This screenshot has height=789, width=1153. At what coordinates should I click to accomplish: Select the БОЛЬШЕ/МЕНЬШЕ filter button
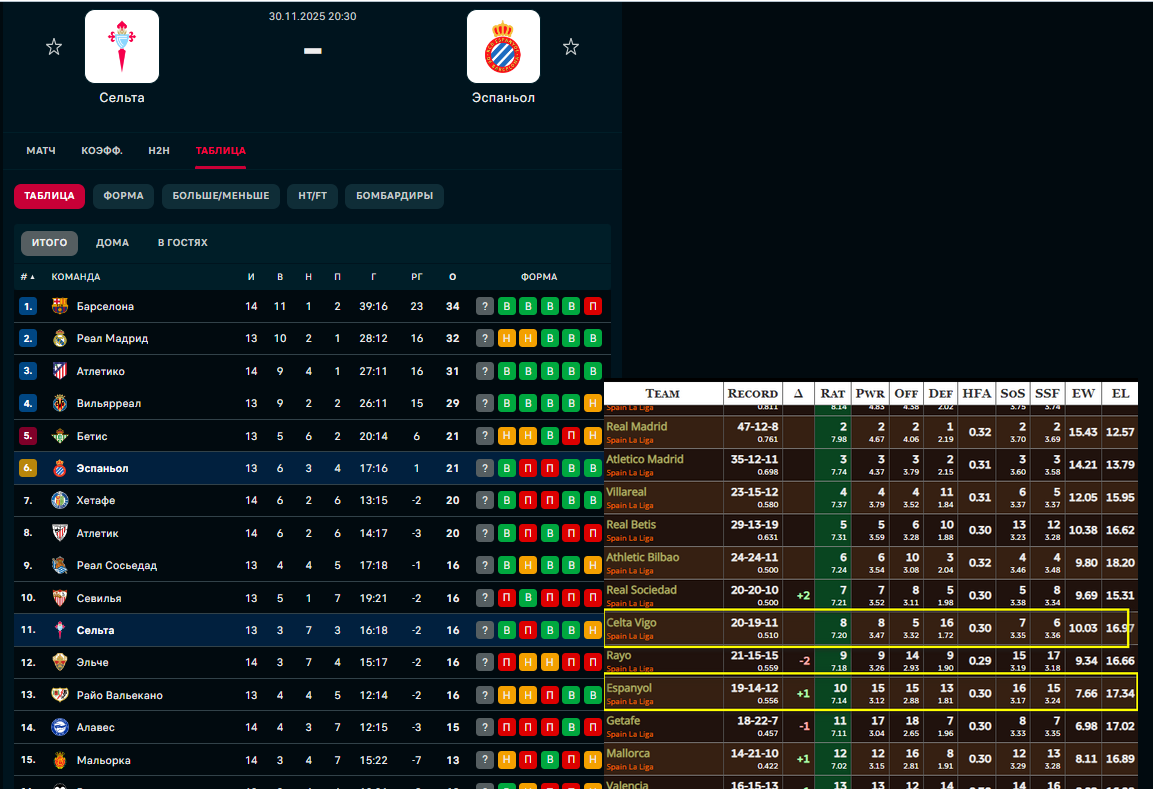[x=220, y=196]
